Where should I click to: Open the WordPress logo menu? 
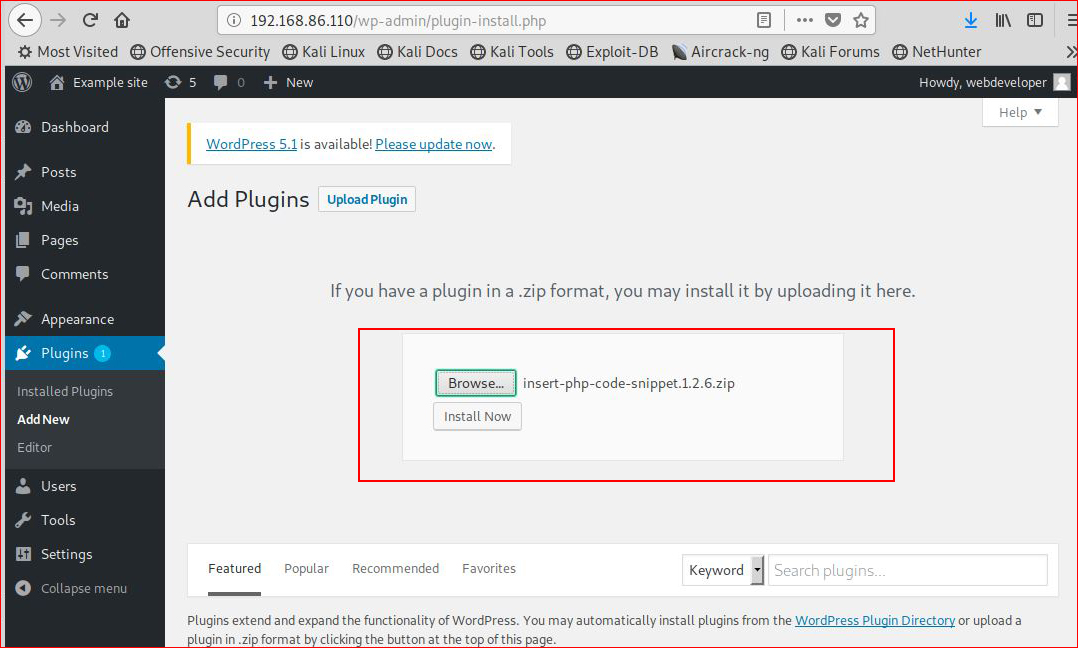coord(22,82)
